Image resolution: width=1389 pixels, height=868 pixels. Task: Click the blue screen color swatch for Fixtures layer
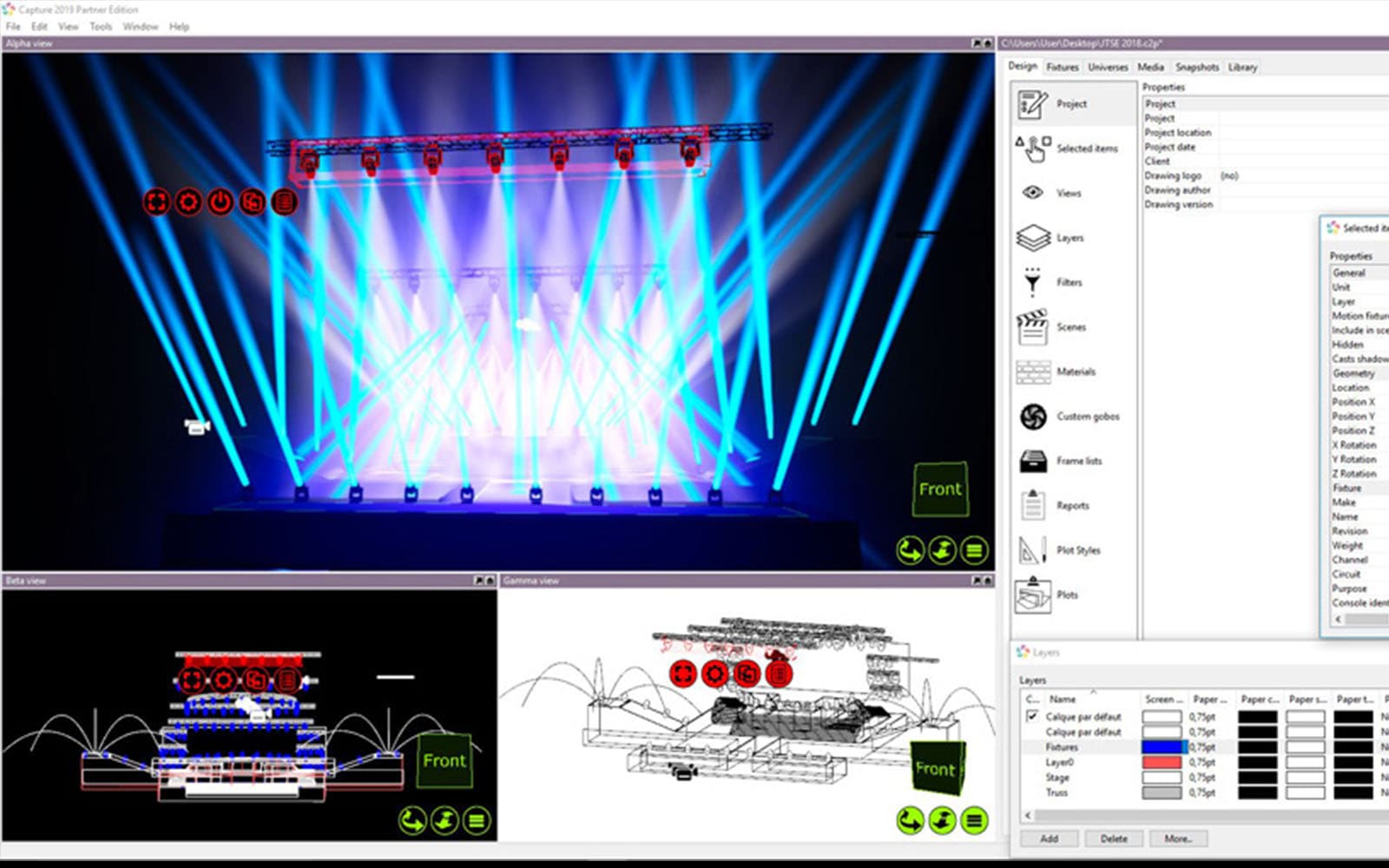coord(1162,746)
